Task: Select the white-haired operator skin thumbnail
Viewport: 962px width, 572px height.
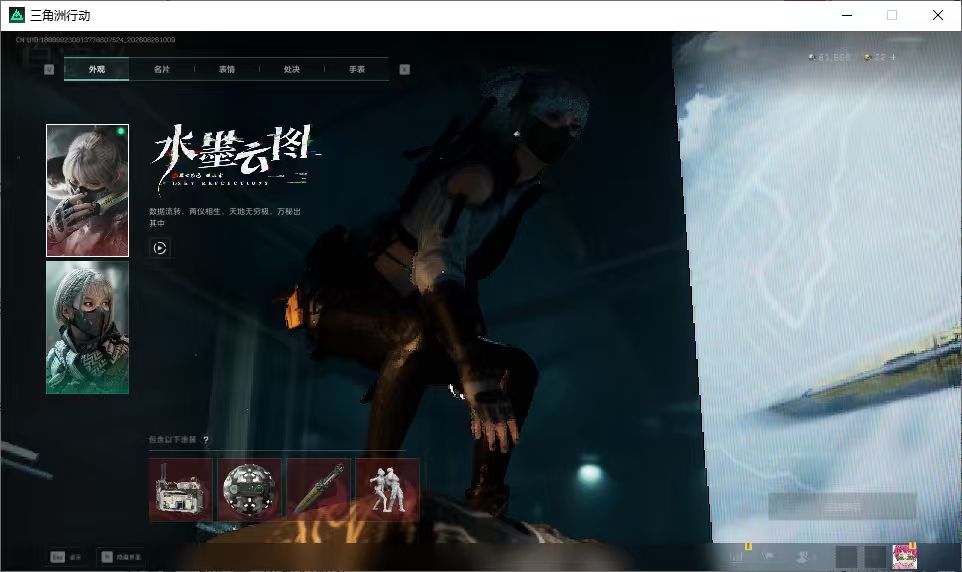Action: click(87, 190)
